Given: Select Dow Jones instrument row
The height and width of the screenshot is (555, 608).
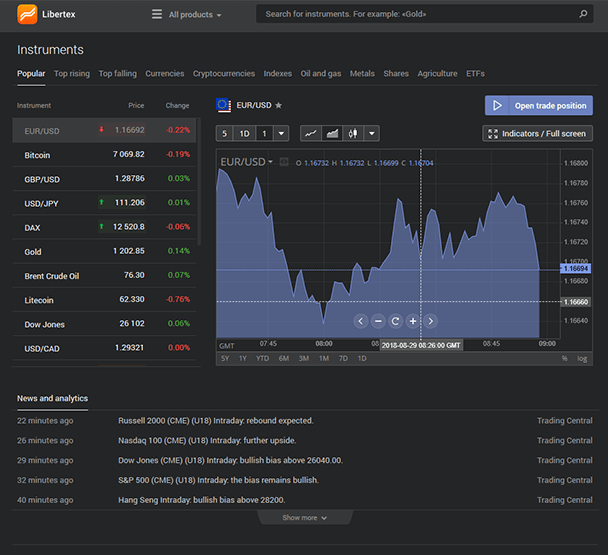Looking at the screenshot, I should pos(104,324).
